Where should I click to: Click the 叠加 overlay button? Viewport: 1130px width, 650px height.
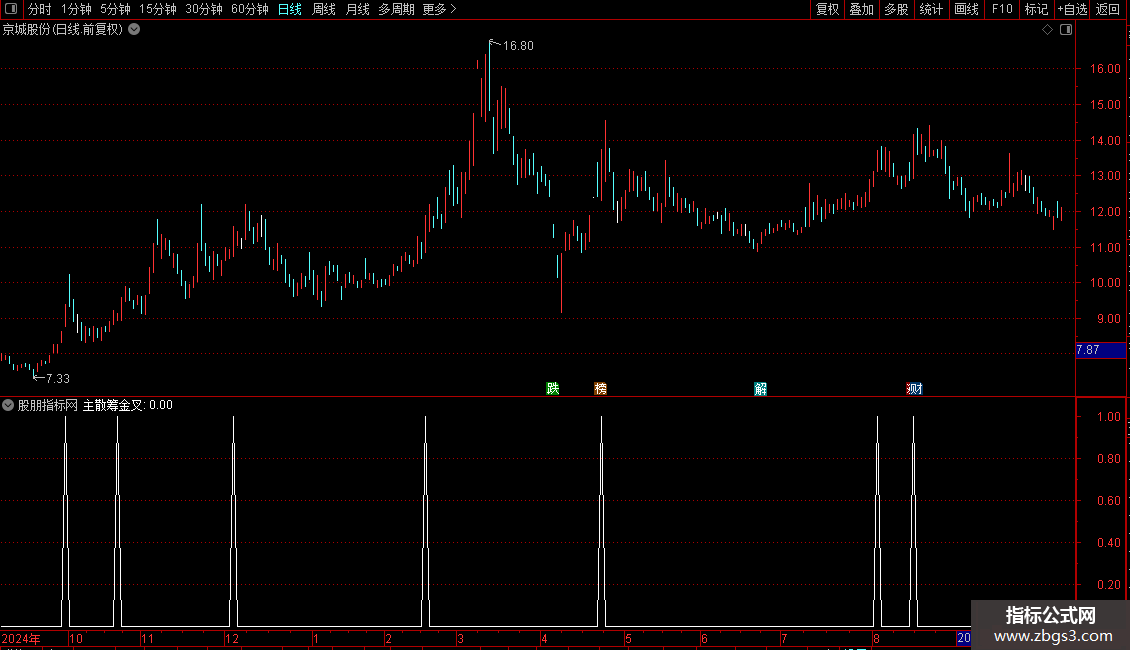pos(861,9)
